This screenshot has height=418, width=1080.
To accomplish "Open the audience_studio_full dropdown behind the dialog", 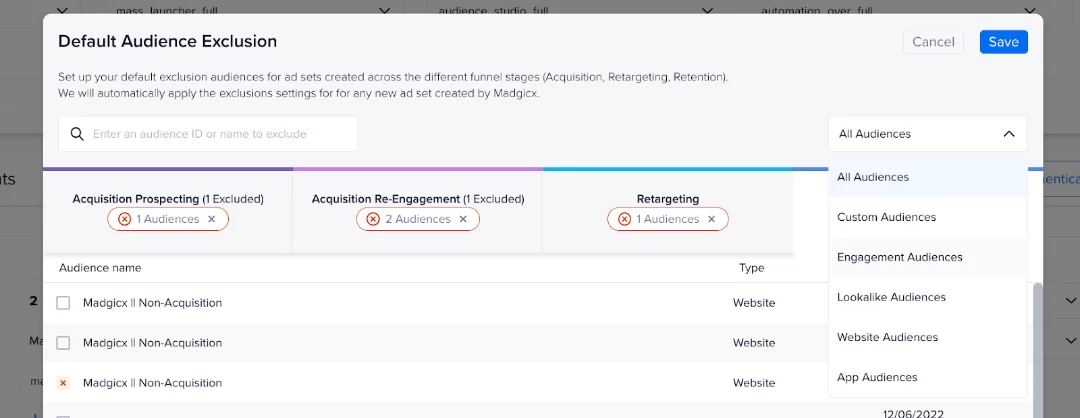I will pos(707,11).
